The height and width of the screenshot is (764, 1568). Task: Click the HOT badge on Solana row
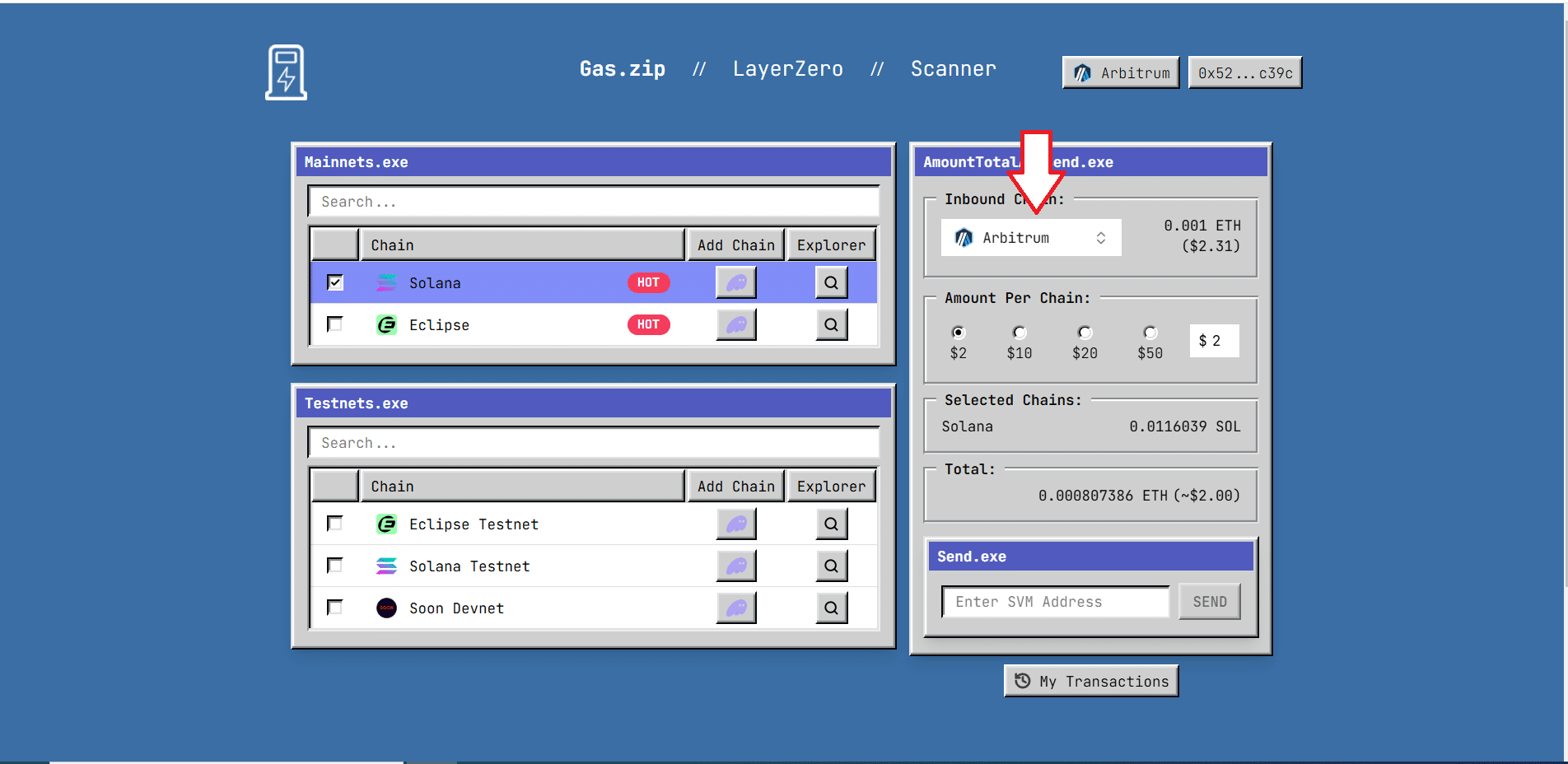tap(648, 282)
